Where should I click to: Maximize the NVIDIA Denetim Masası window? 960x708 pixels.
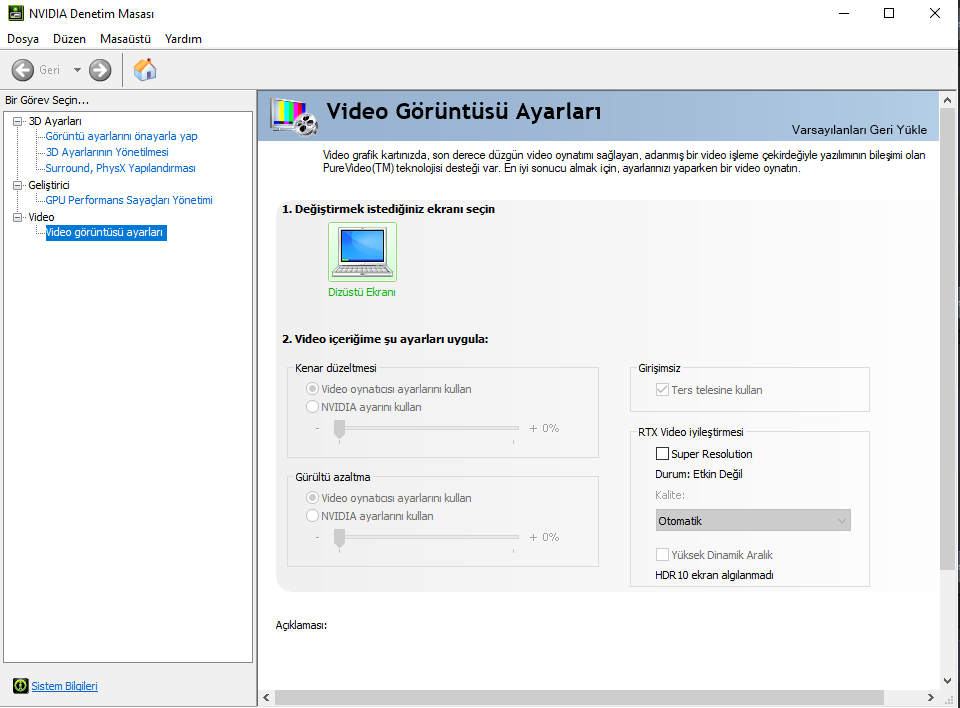889,13
